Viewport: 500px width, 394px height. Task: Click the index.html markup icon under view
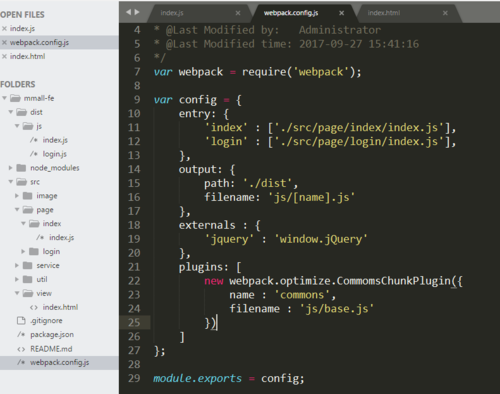click(x=34, y=307)
